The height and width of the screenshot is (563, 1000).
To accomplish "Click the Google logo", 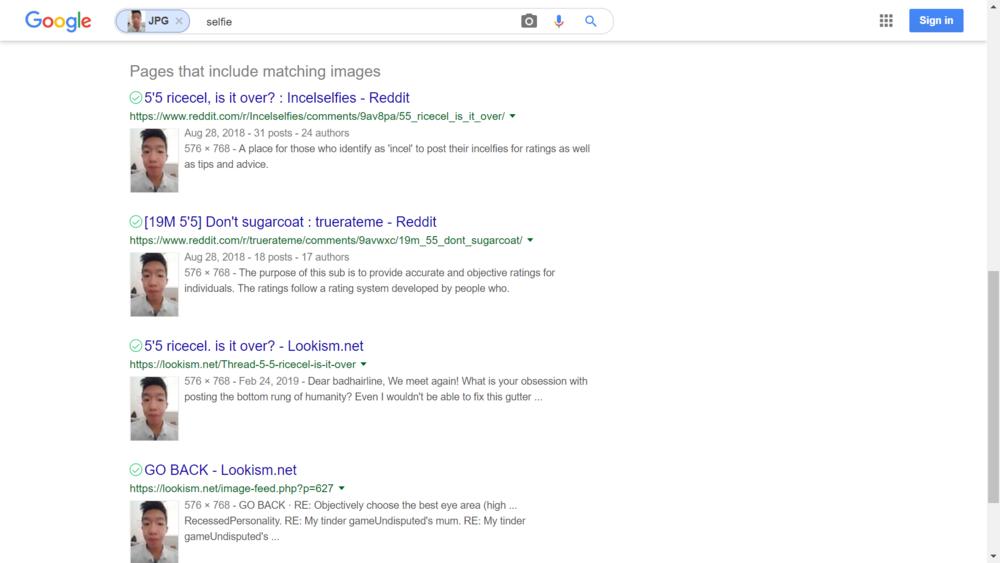I will pos(58,21).
